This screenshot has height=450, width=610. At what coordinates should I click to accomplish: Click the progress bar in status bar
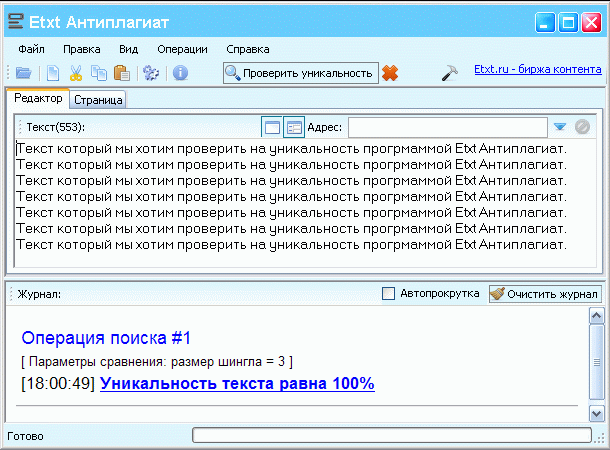coord(392,435)
